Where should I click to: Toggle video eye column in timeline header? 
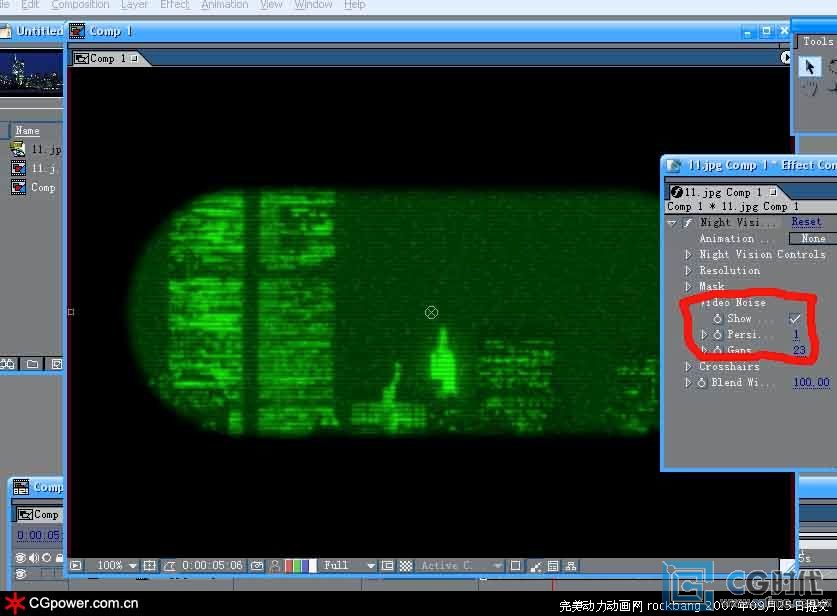(20, 557)
